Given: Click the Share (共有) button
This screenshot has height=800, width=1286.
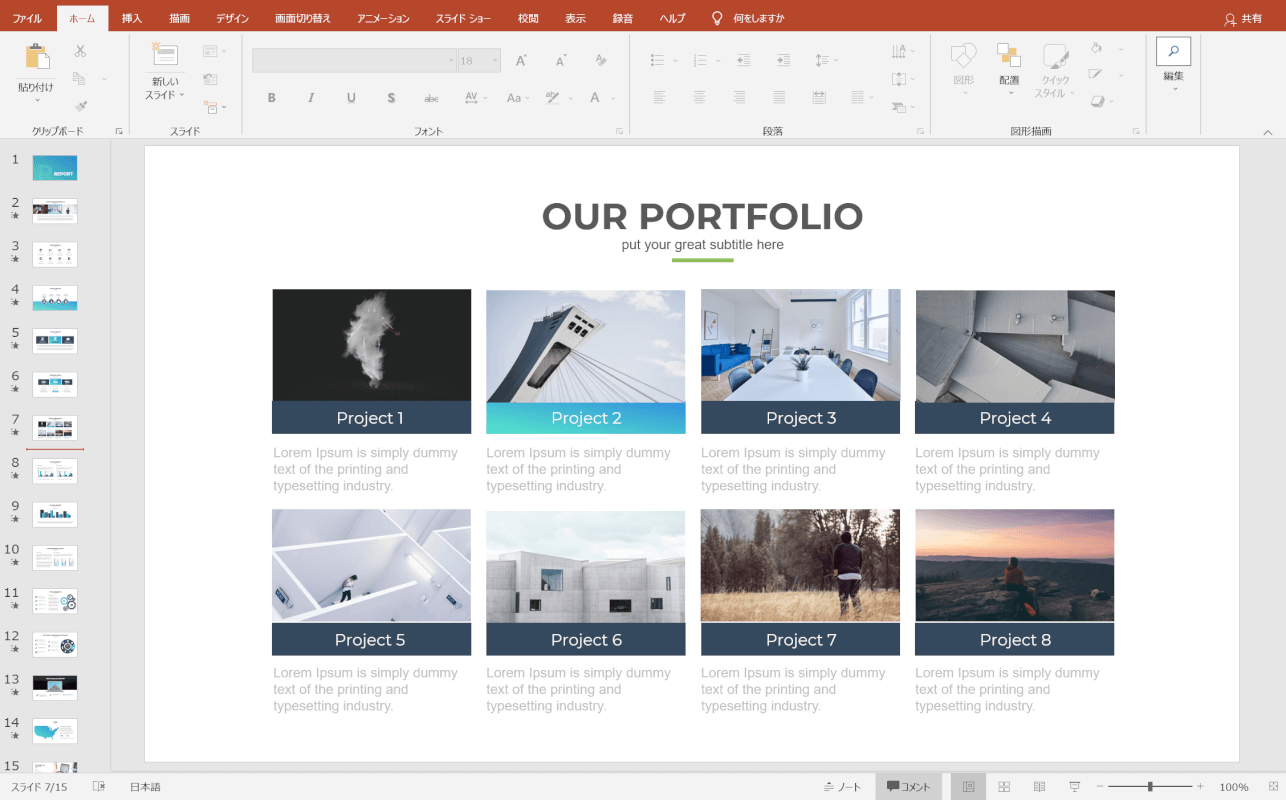Looking at the screenshot, I should tap(1243, 18).
